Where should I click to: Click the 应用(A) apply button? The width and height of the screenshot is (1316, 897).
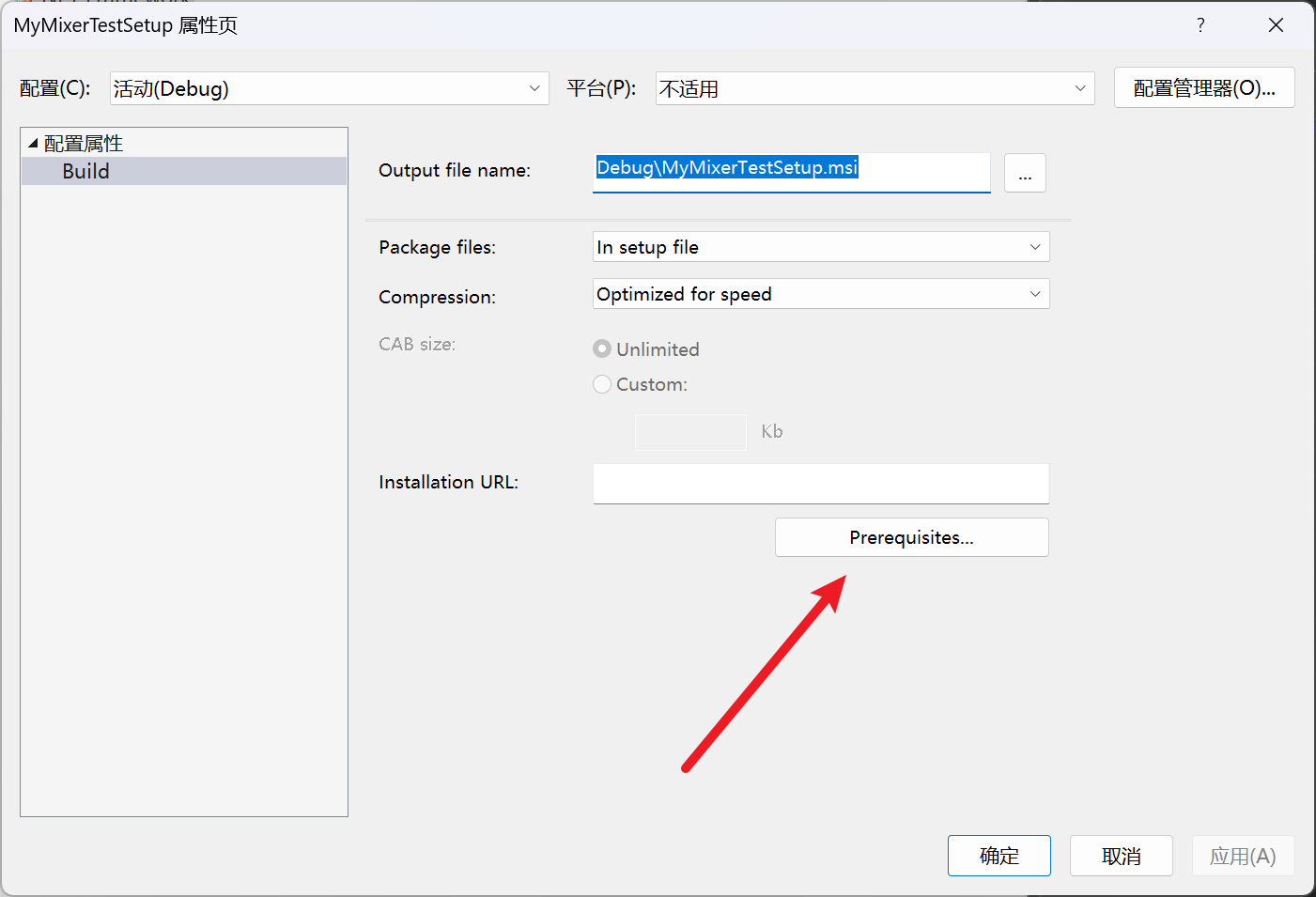coord(1243,856)
